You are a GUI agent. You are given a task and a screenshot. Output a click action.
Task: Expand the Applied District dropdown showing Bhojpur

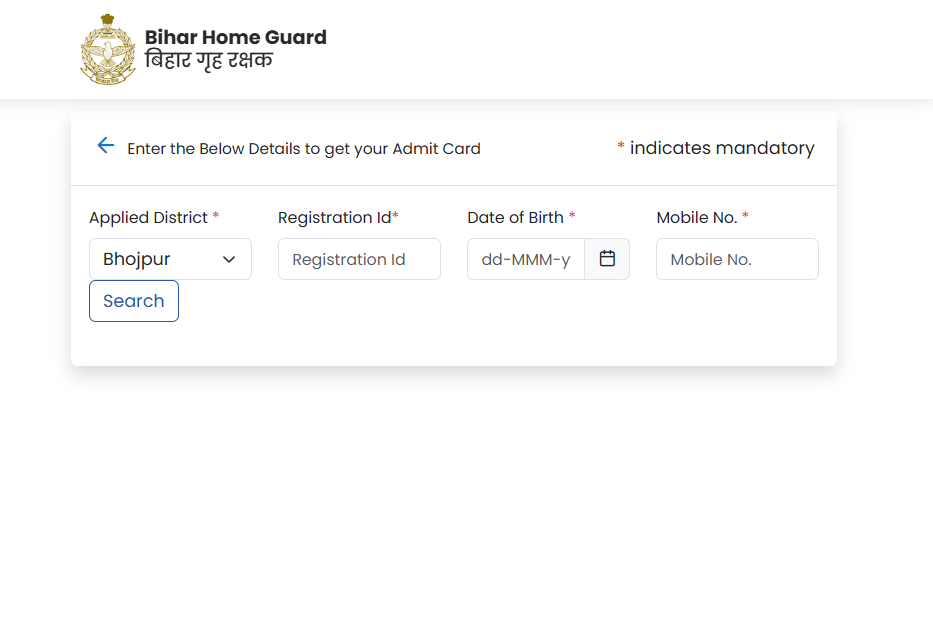[170, 259]
